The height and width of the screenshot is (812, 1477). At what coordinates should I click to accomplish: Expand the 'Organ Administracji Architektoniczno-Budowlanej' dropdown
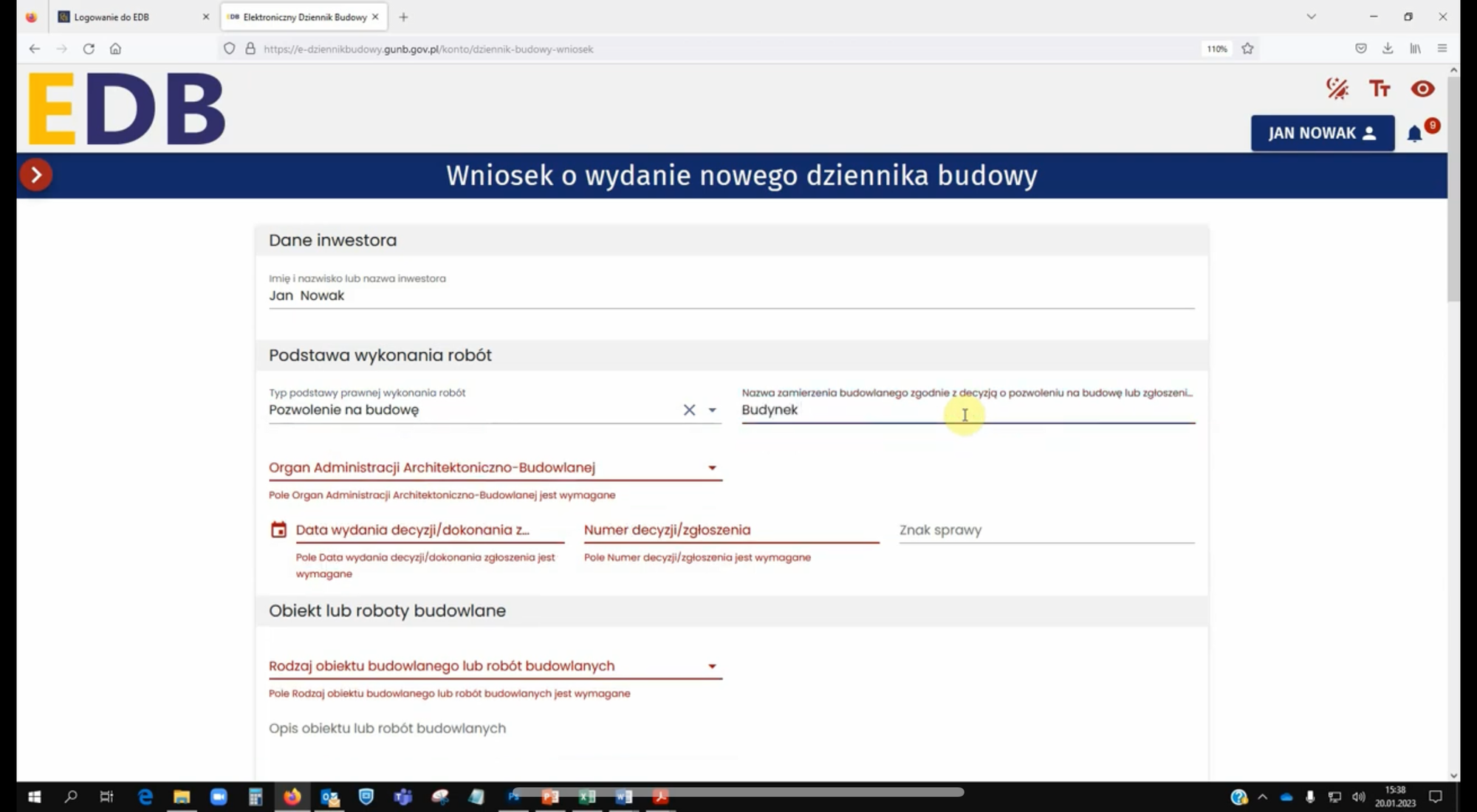tap(712, 467)
